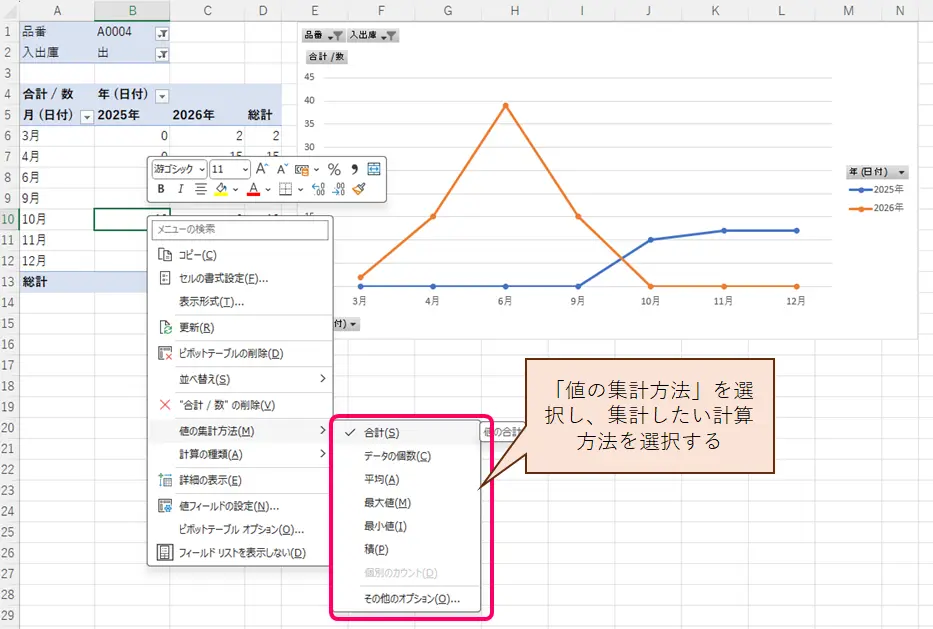Choose ピボットテーブルの削除(D)

(x=240, y=353)
